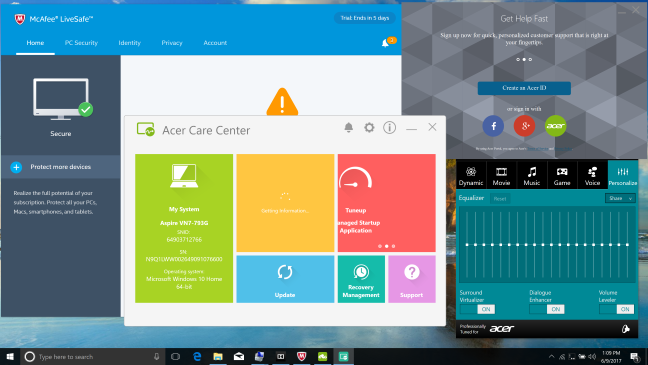This screenshot has width=648, height=365.
Task: Toggle Dialogue Enhancer switch
Action: coord(547,309)
